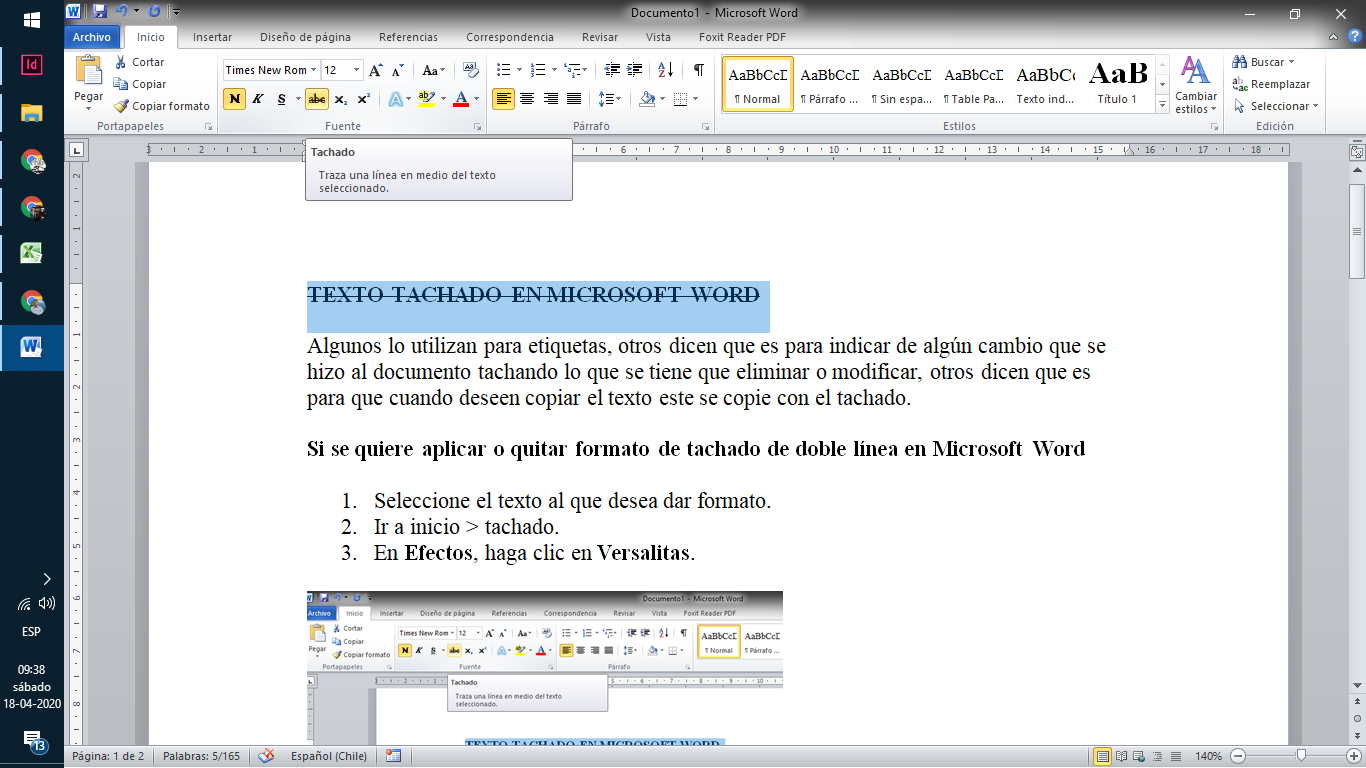
Task: Click the Cambiar estilos button
Action: click(x=1196, y=85)
